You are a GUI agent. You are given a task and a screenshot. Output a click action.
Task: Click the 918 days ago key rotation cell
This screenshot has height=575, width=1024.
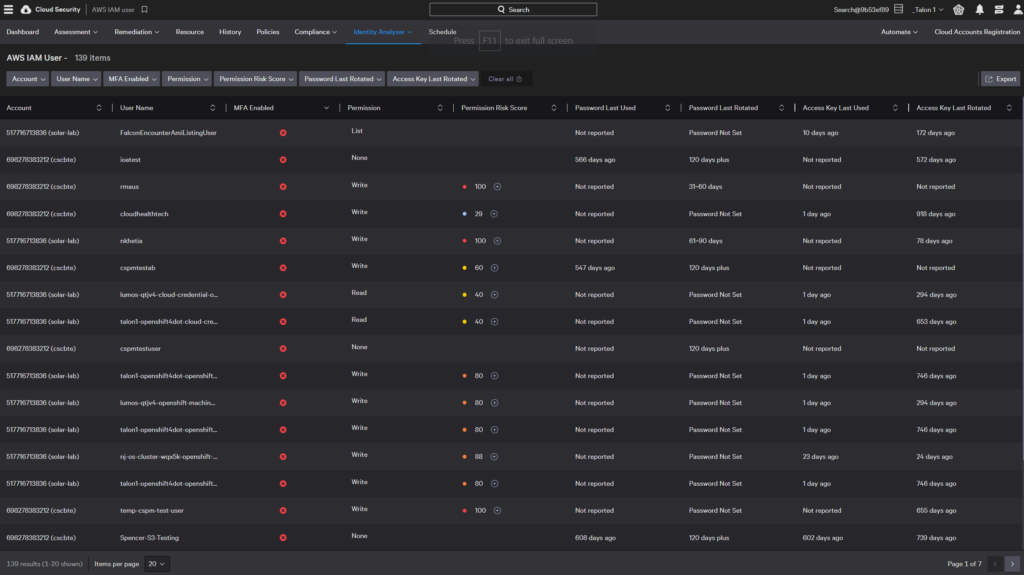click(x=935, y=214)
